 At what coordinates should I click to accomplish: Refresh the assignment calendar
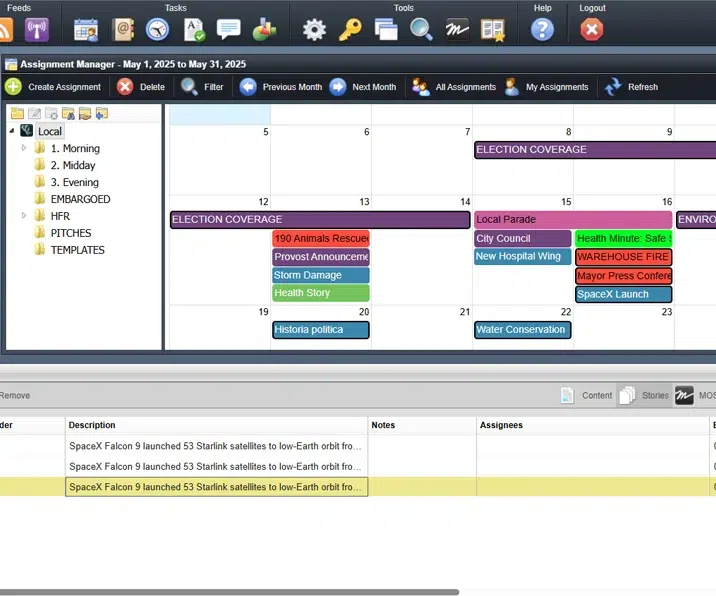coord(631,87)
